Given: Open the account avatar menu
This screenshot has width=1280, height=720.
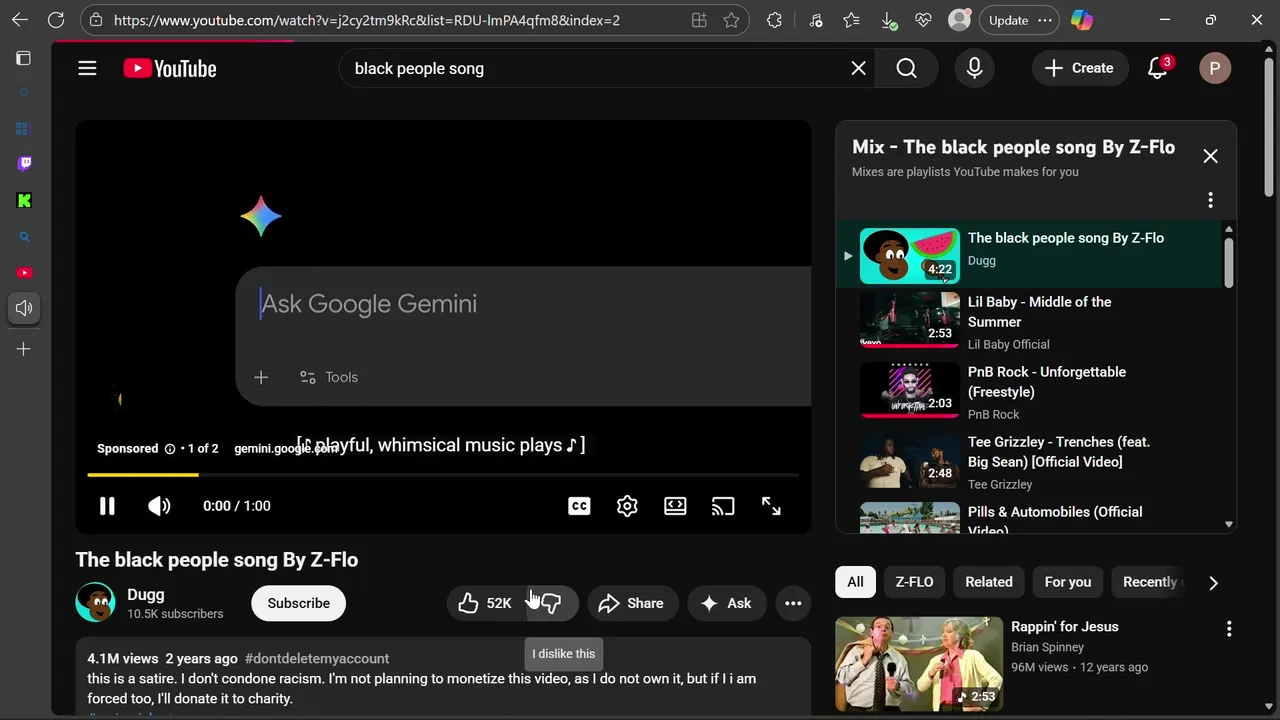Looking at the screenshot, I should [x=1215, y=68].
